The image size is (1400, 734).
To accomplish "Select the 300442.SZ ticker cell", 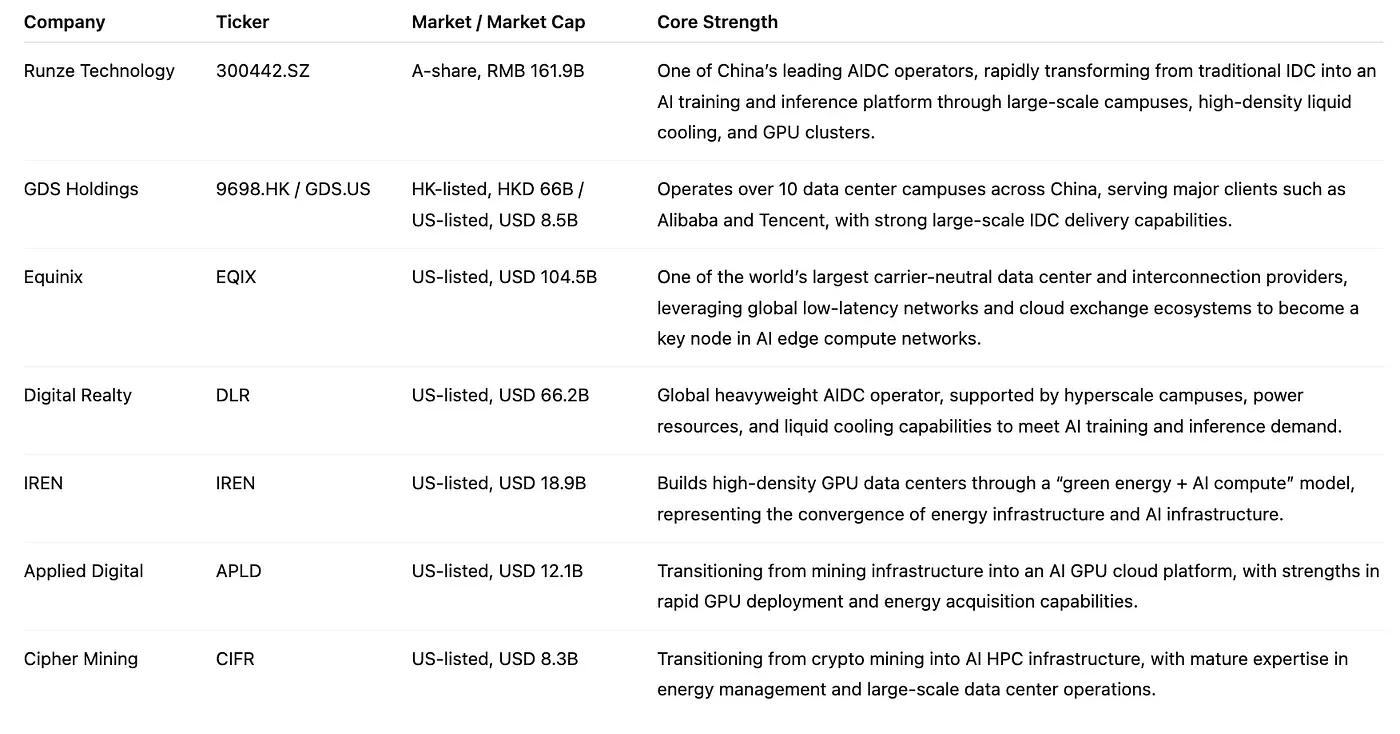I will pos(262,71).
